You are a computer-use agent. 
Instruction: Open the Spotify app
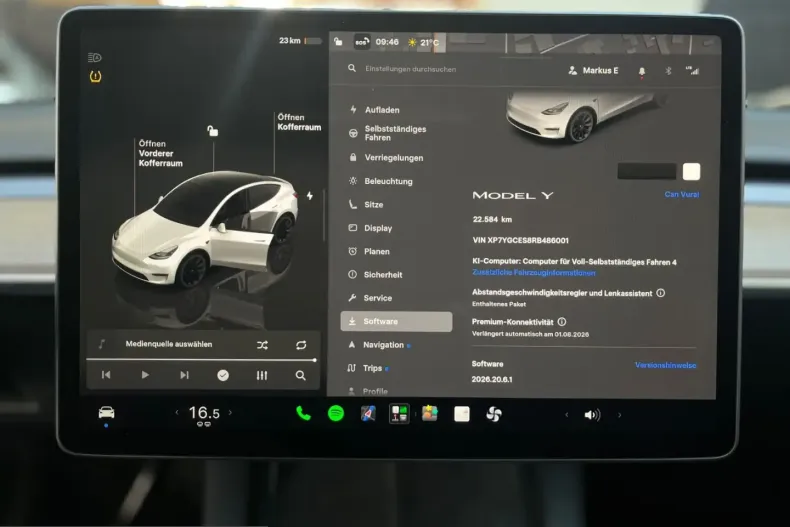tap(336, 414)
